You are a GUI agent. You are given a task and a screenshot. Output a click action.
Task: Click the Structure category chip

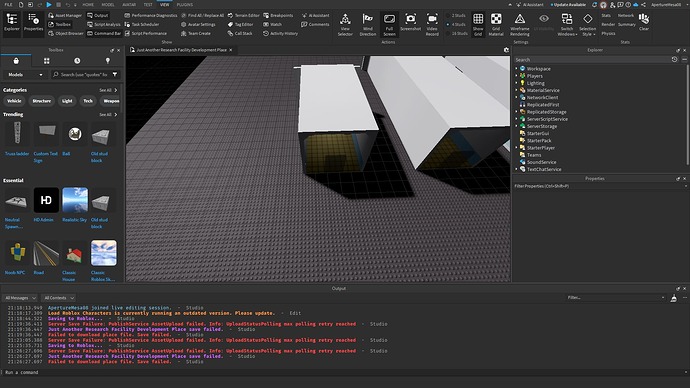42,101
